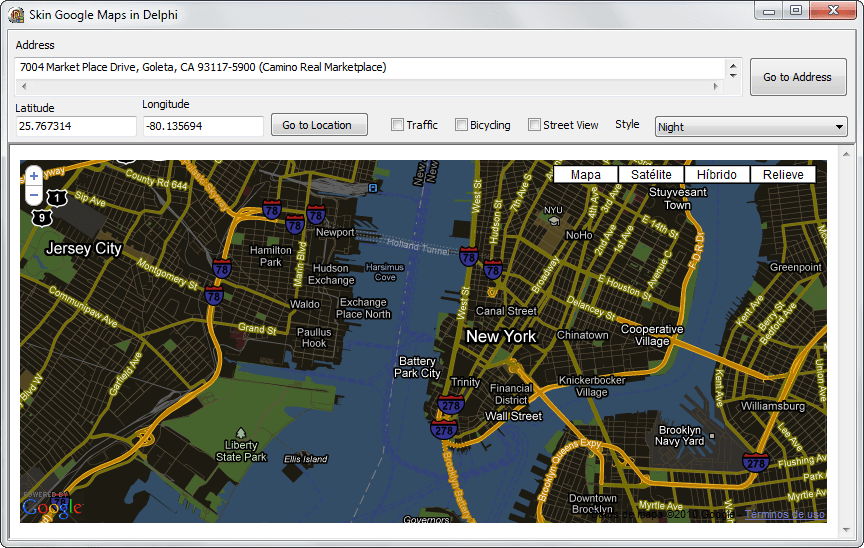Open the Style dropdown showing Night

[x=751, y=127]
